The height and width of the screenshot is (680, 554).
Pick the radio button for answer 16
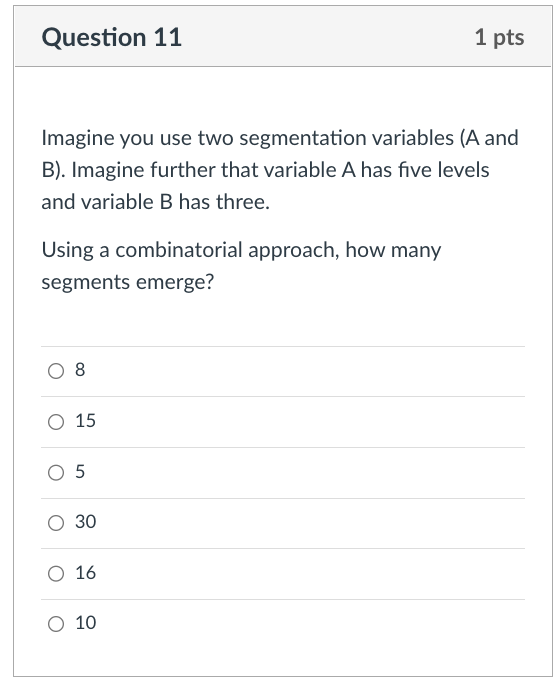click(56, 573)
